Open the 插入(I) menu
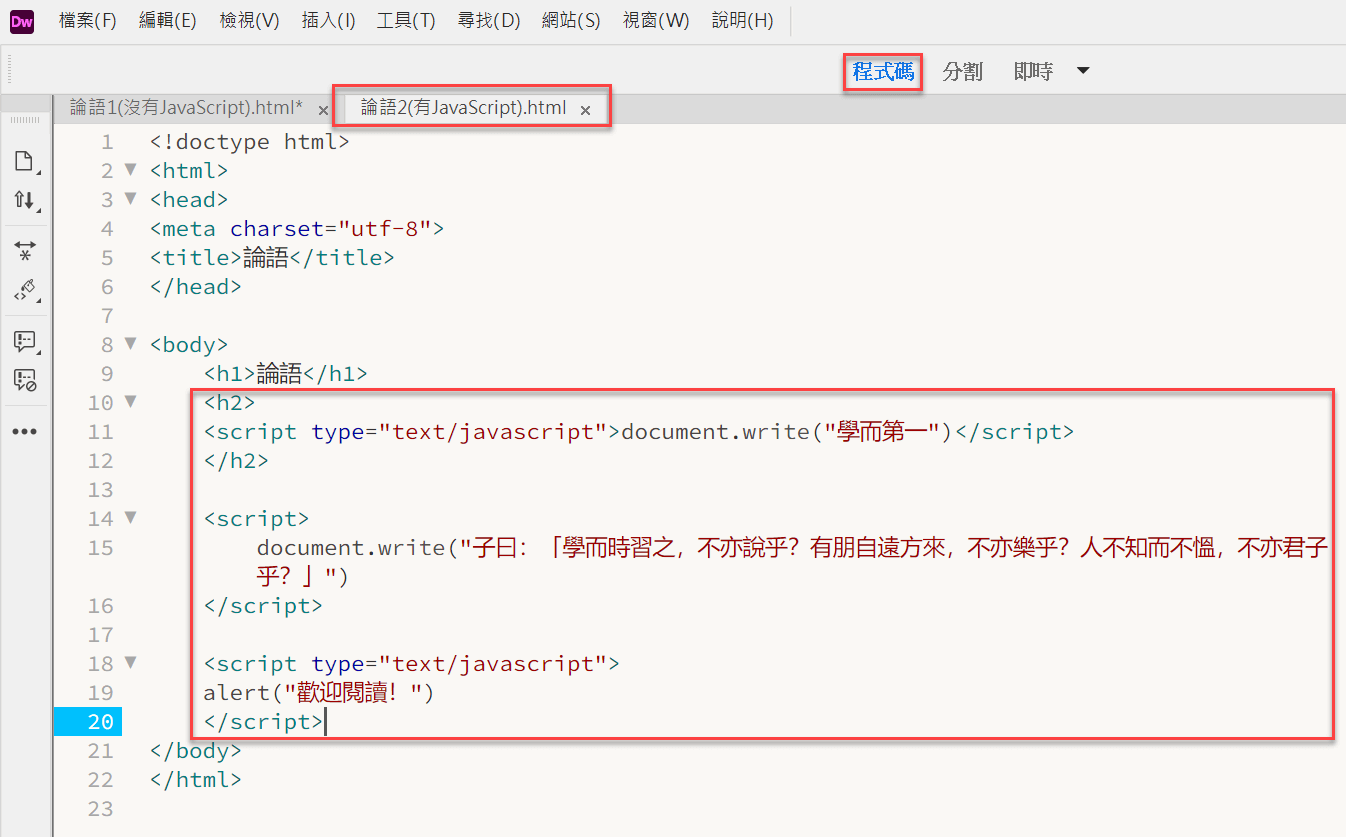 click(x=329, y=21)
